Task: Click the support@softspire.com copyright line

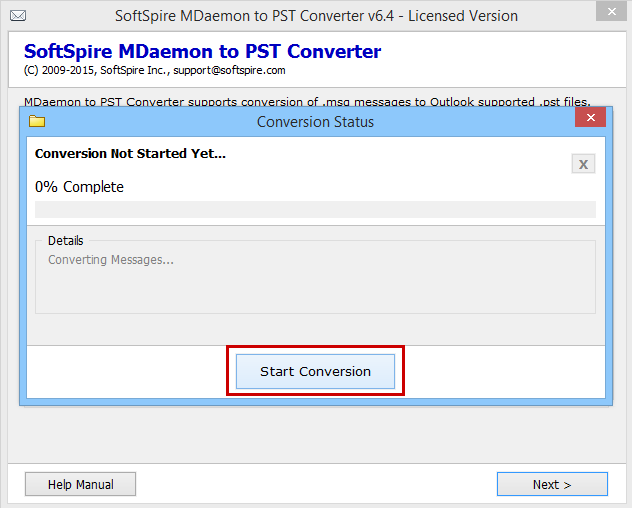Action: (x=154, y=70)
